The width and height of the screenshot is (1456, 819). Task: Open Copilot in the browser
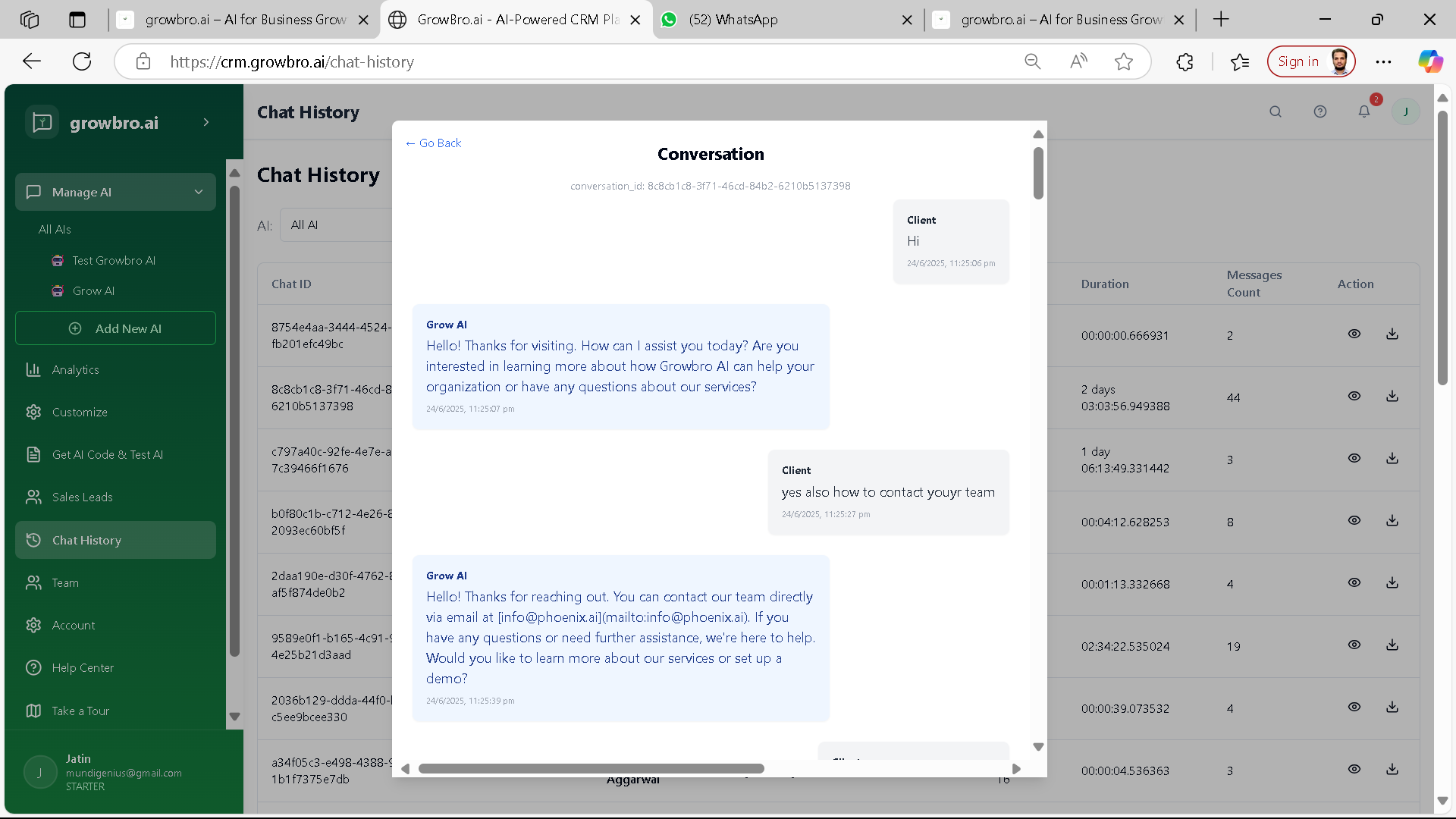(x=1430, y=61)
